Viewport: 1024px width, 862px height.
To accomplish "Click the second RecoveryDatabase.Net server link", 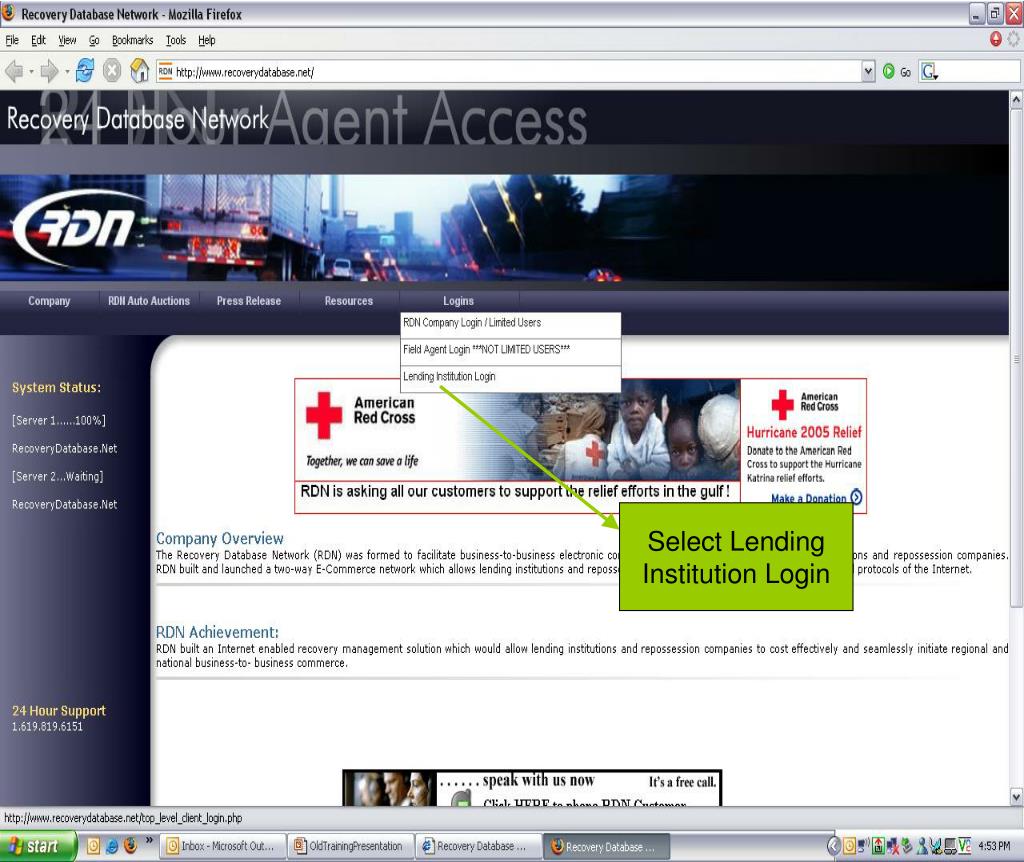I will (65, 505).
